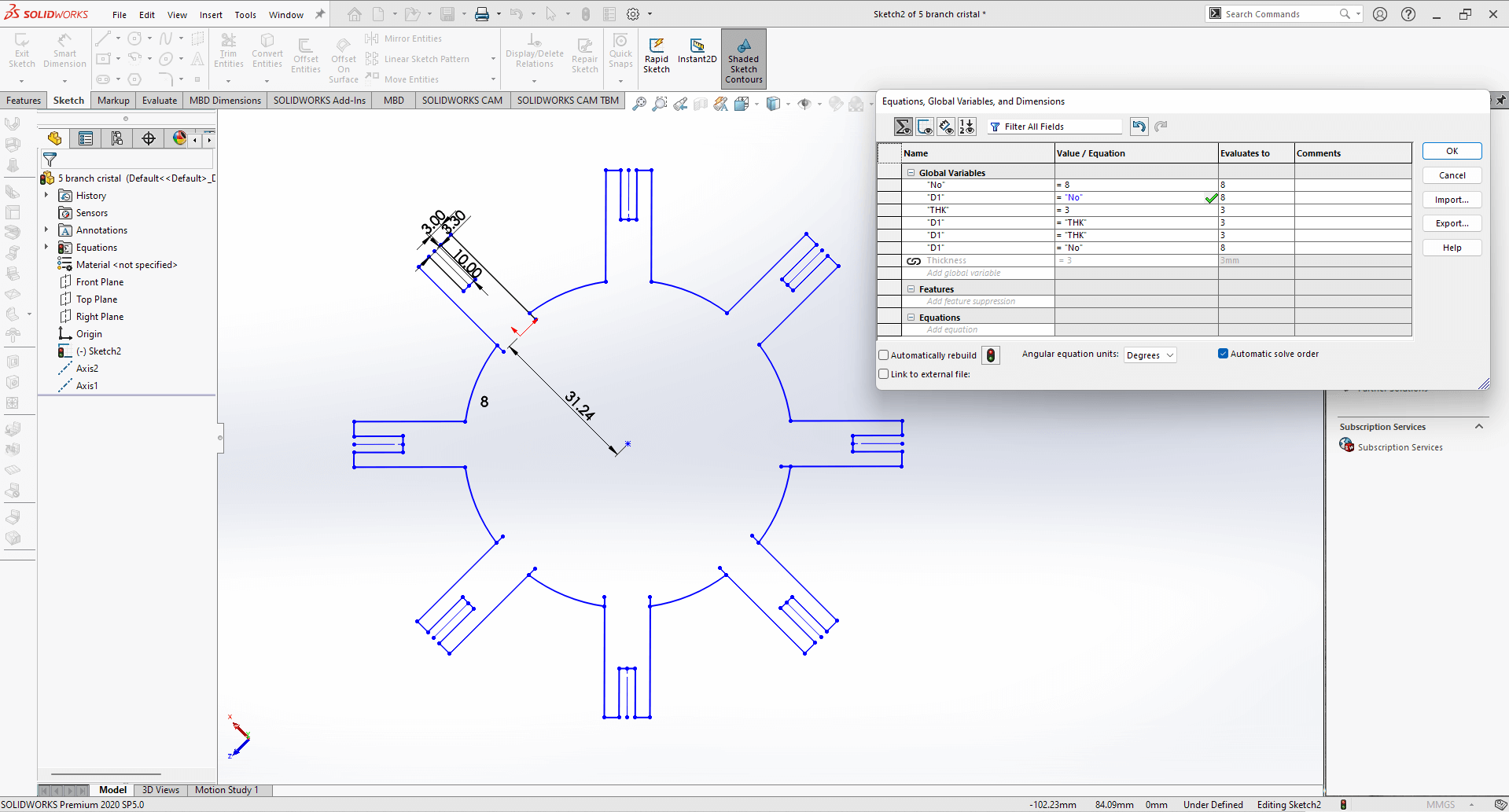Open the DisplayManager color ball tab

(x=180, y=139)
